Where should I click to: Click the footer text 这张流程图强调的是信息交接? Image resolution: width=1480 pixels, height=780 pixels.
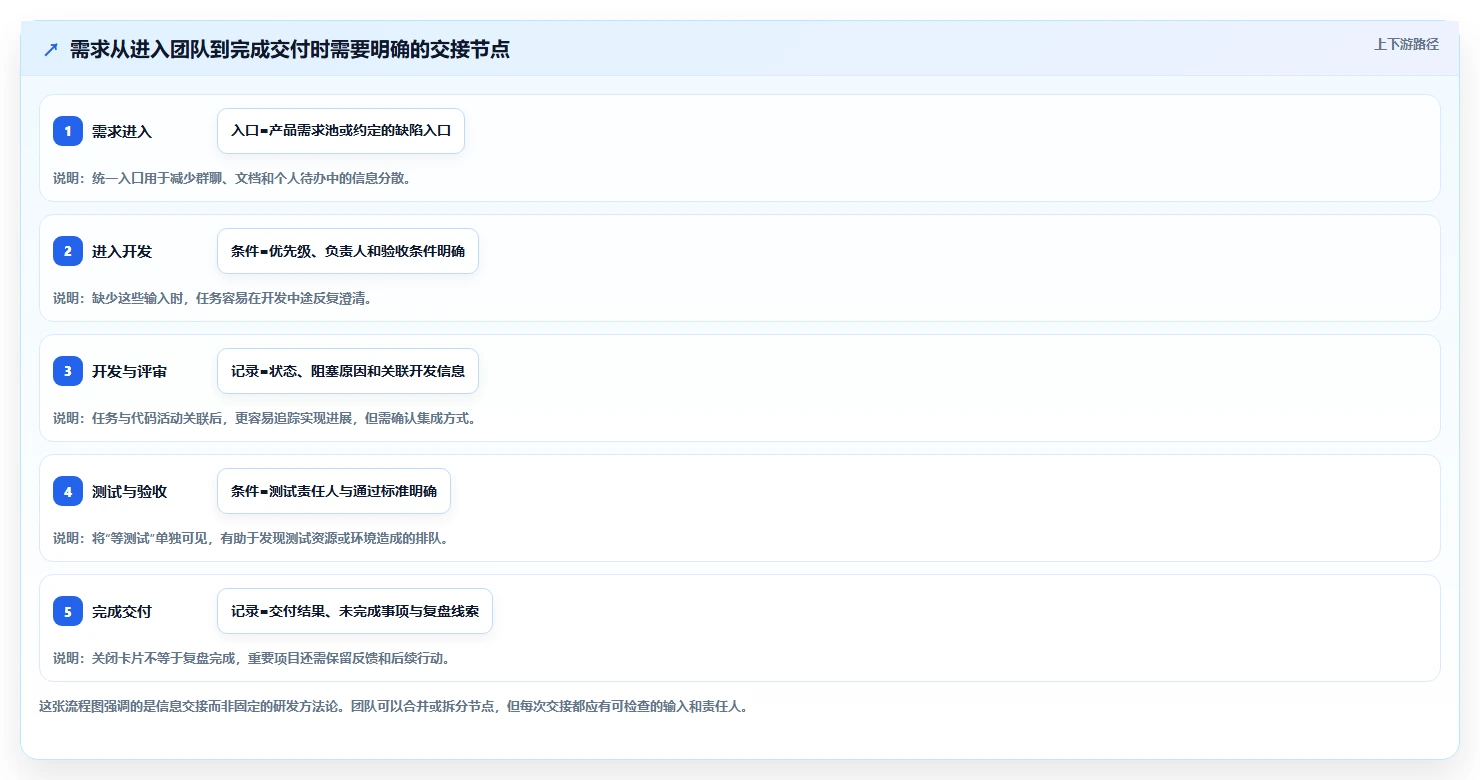point(393,706)
